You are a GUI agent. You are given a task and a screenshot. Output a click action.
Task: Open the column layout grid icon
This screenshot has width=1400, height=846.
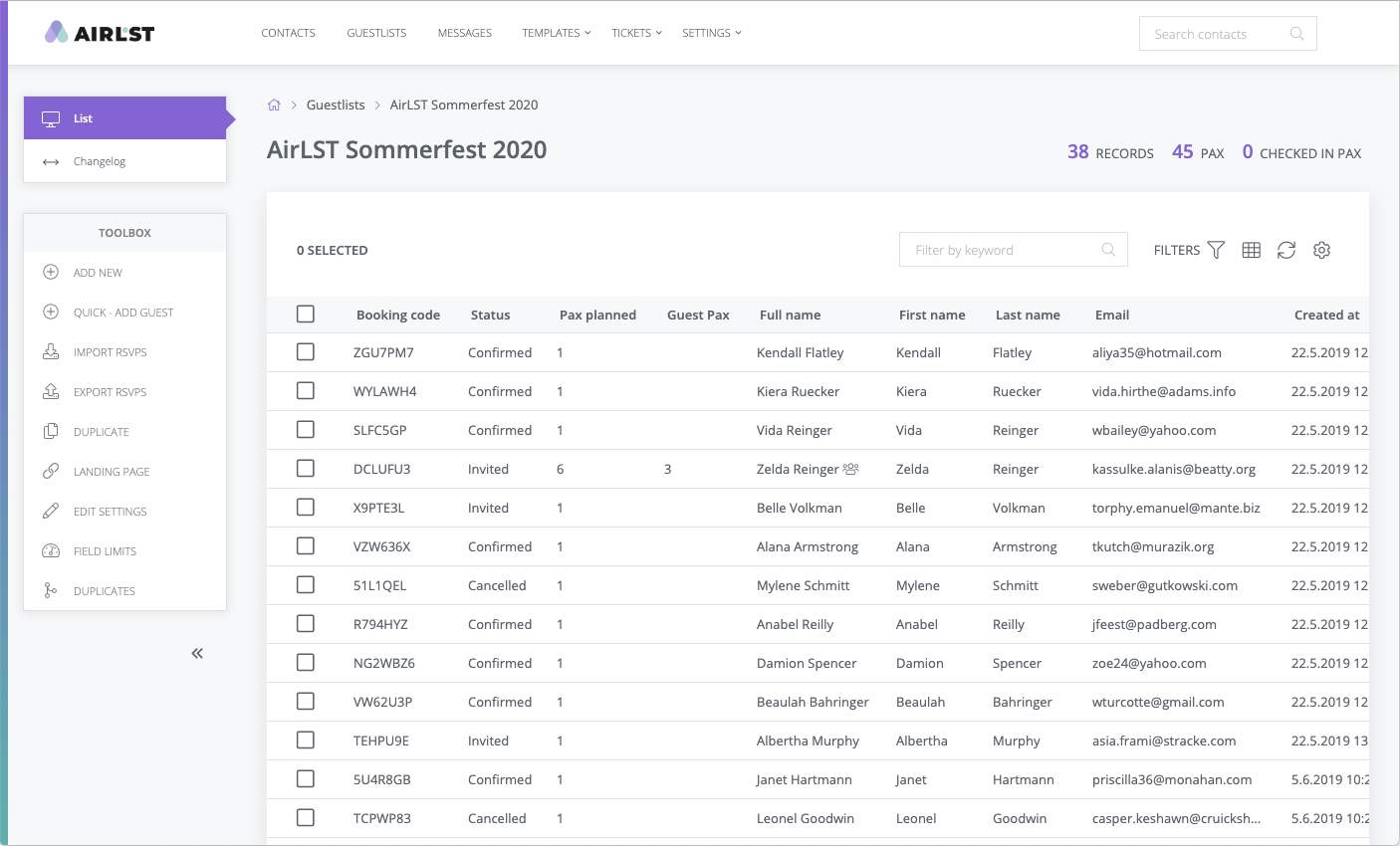[x=1252, y=250]
